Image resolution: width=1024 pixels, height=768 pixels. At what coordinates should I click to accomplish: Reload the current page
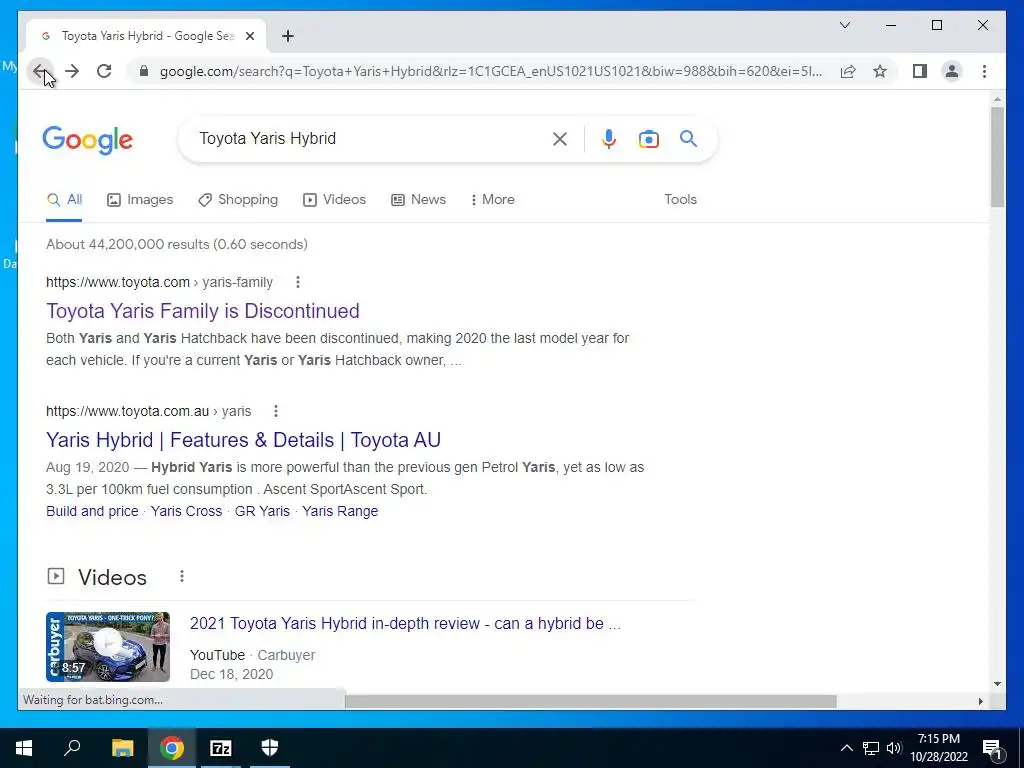pyautogui.click(x=104, y=71)
